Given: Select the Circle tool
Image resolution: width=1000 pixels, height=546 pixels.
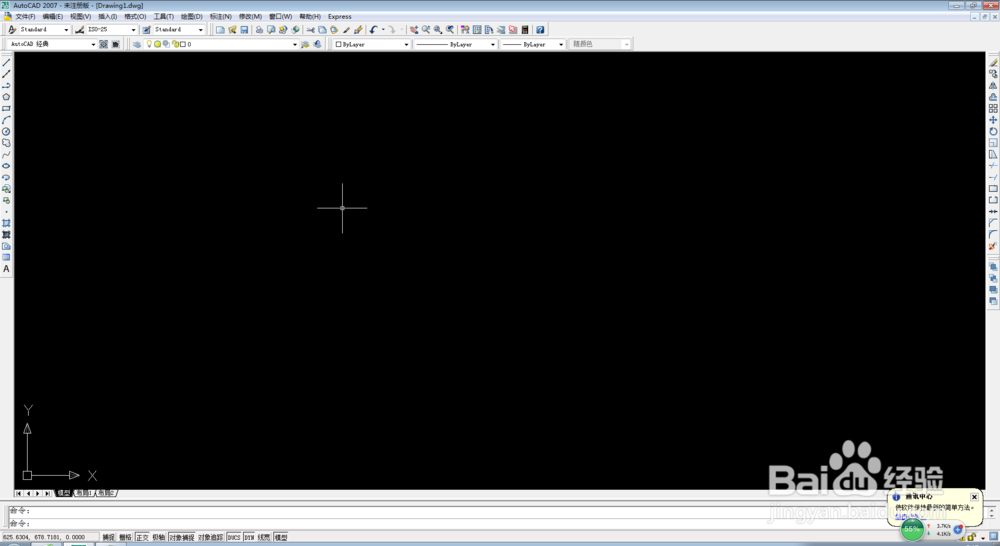Looking at the screenshot, I should (6, 131).
